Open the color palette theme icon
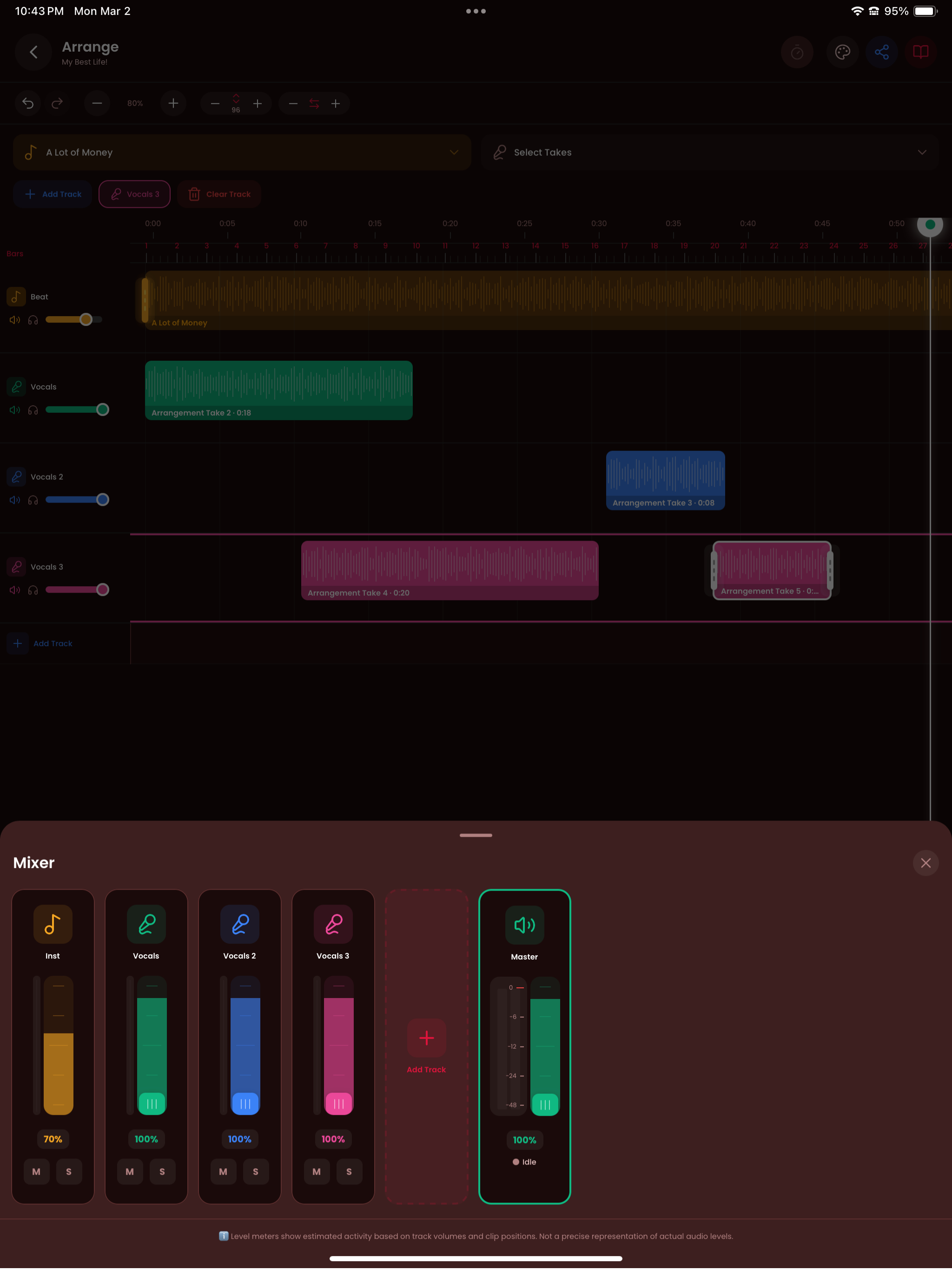This screenshot has height=1270, width=952. (842, 52)
